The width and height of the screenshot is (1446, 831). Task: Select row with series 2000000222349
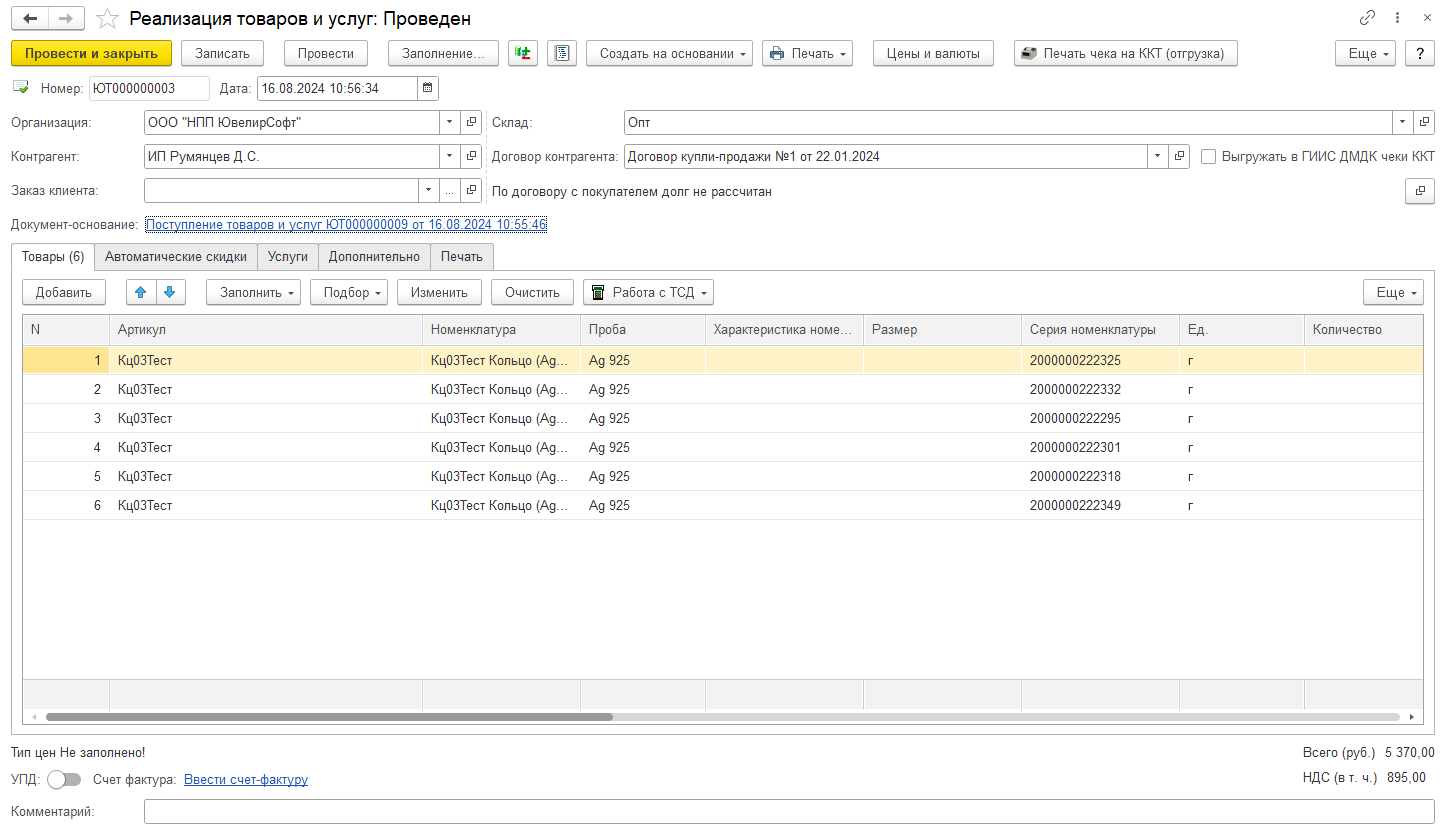coord(722,505)
